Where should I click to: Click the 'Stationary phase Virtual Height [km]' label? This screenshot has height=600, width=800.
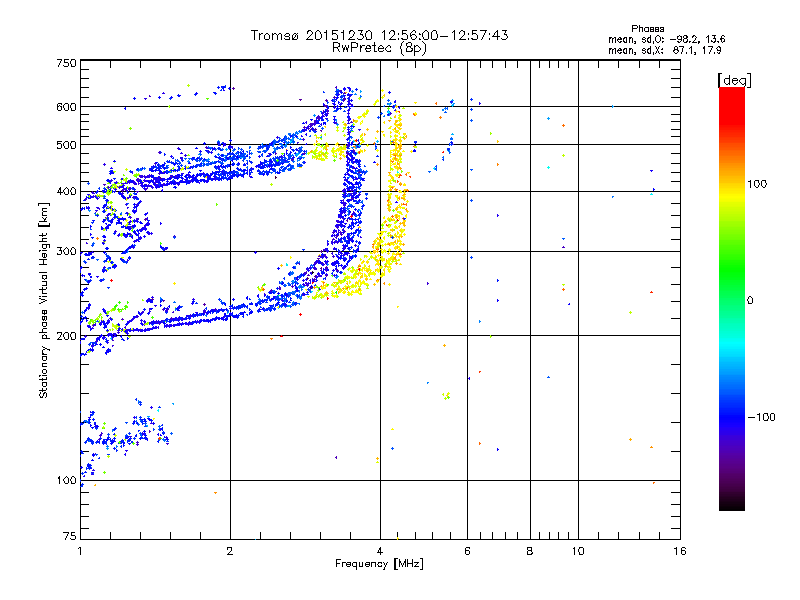point(44,301)
